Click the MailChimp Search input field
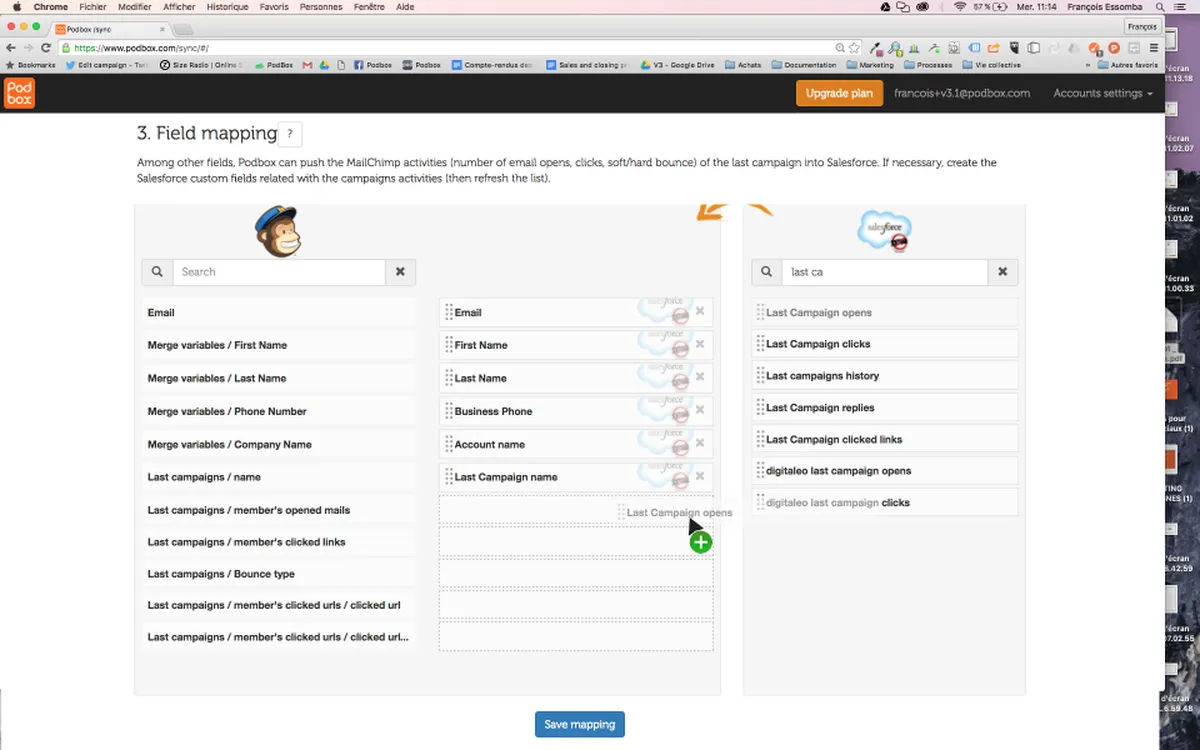 (279, 271)
